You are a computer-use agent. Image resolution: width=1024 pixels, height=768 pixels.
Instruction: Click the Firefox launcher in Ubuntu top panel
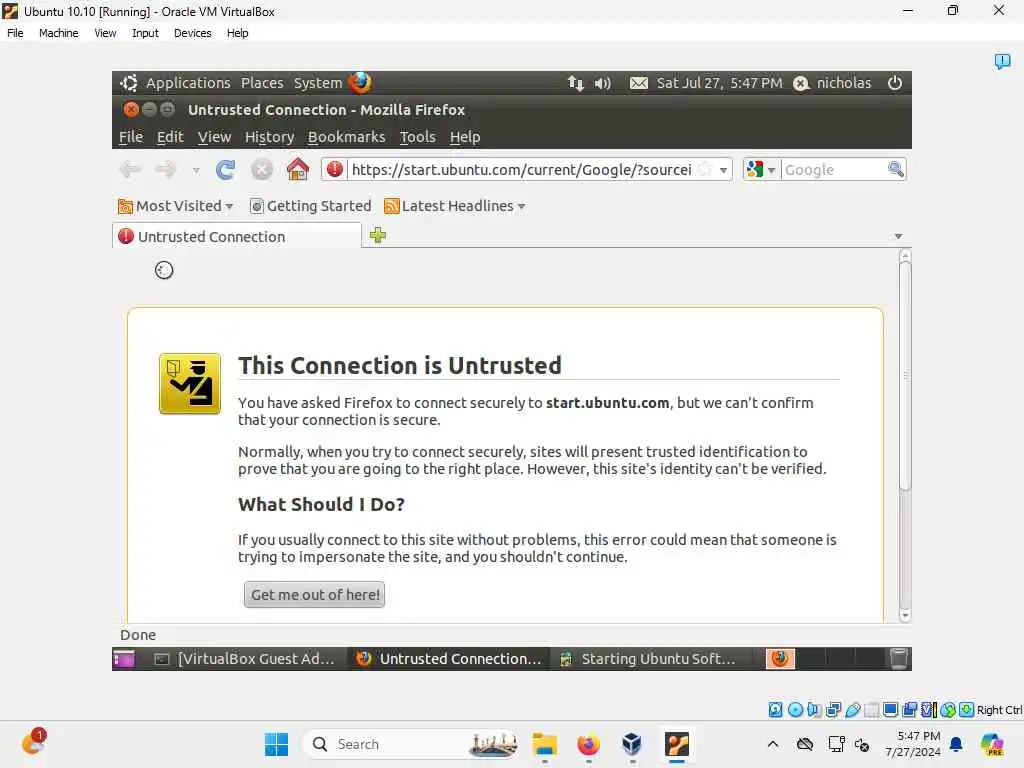click(x=359, y=83)
